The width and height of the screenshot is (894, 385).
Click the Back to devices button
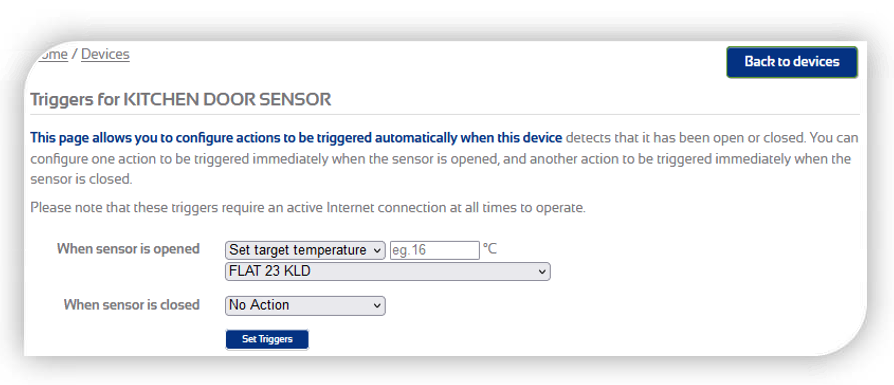tap(792, 62)
